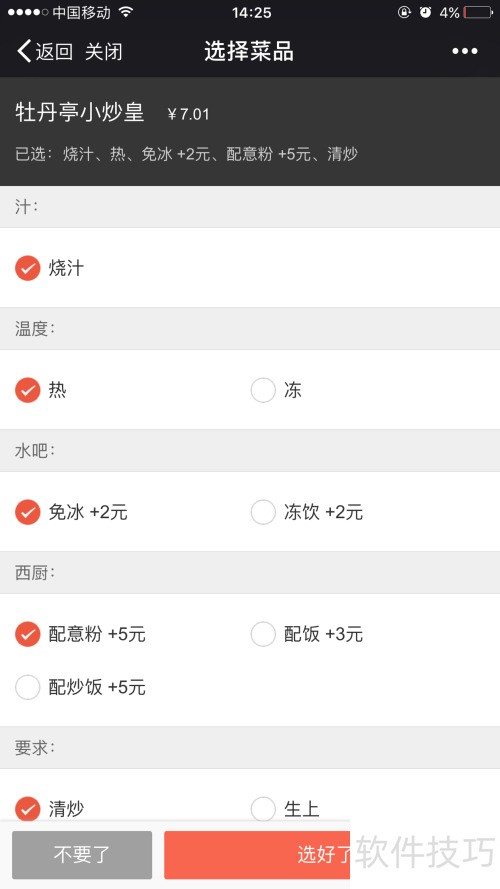
Task: Tap the rotation lock status icon
Action: pyautogui.click(x=404, y=12)
